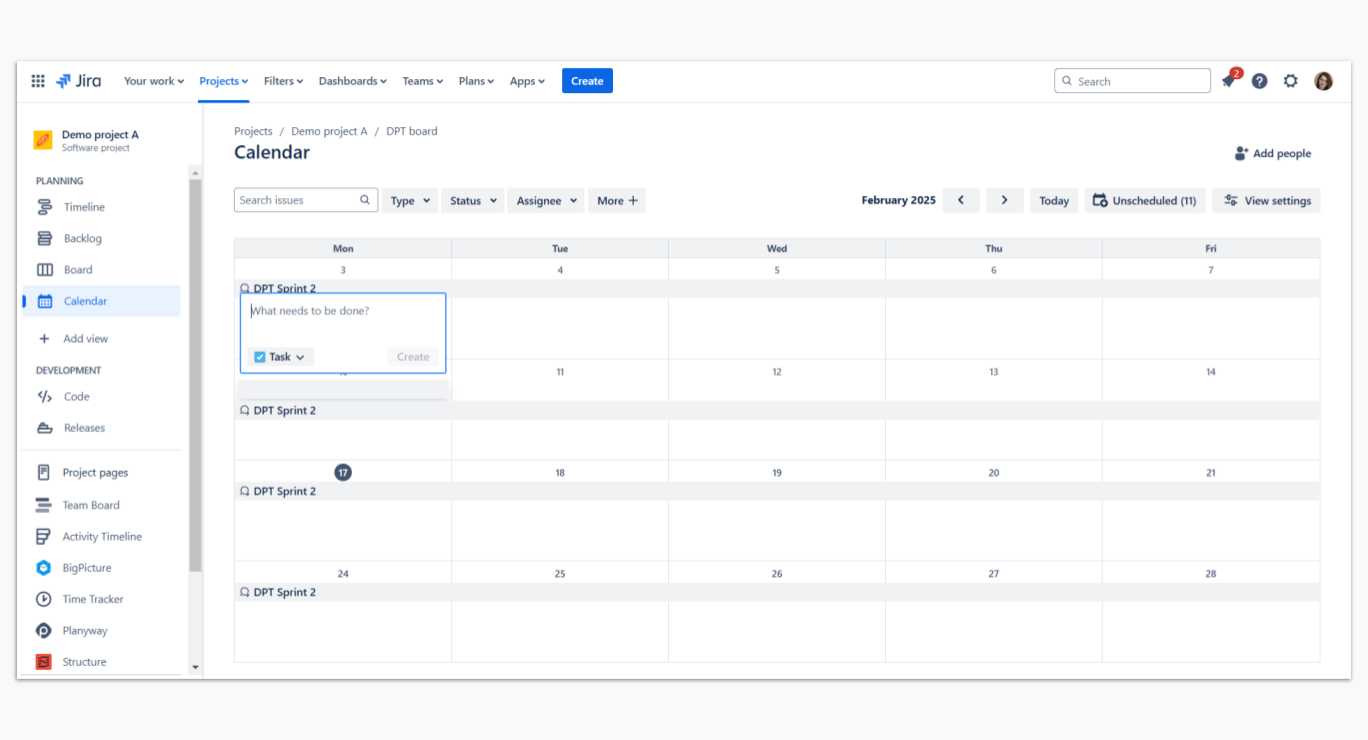Screen dimensions: 1368x740
Task: Click the help question mark icon
Action: point(1259,81)
